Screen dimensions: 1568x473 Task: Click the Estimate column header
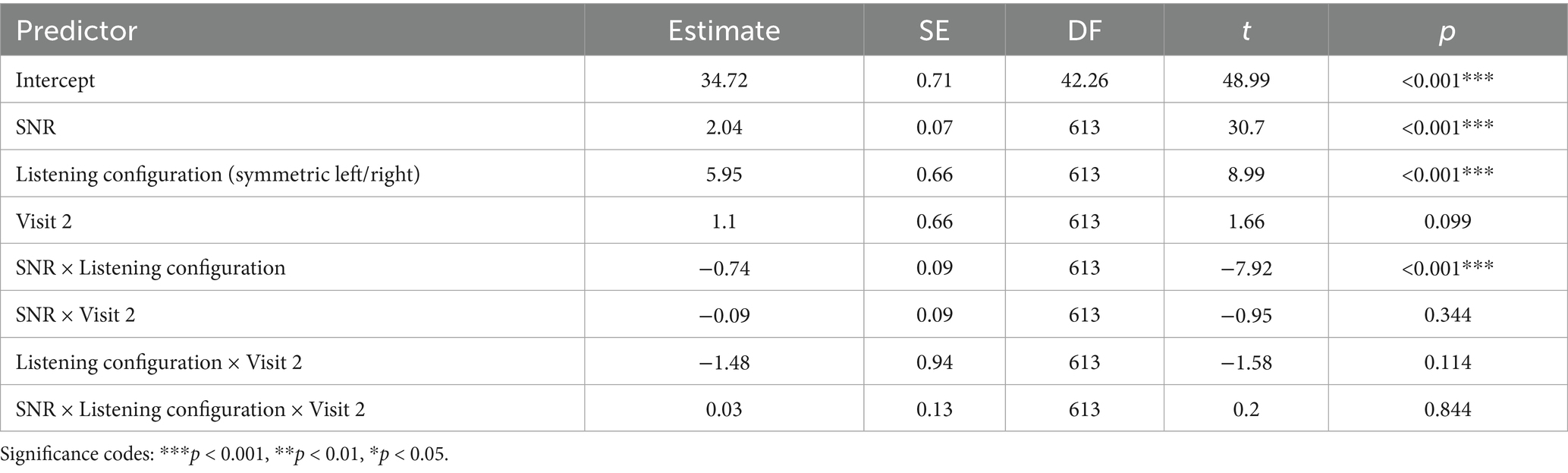[x=724, y=31]
